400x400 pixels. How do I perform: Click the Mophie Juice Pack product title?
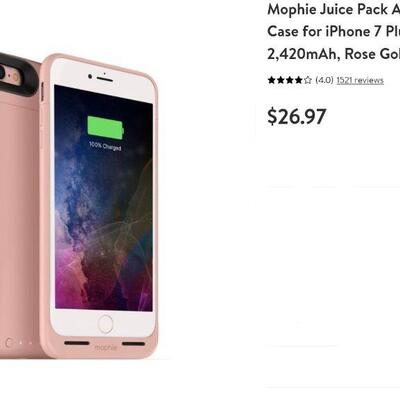334,32
